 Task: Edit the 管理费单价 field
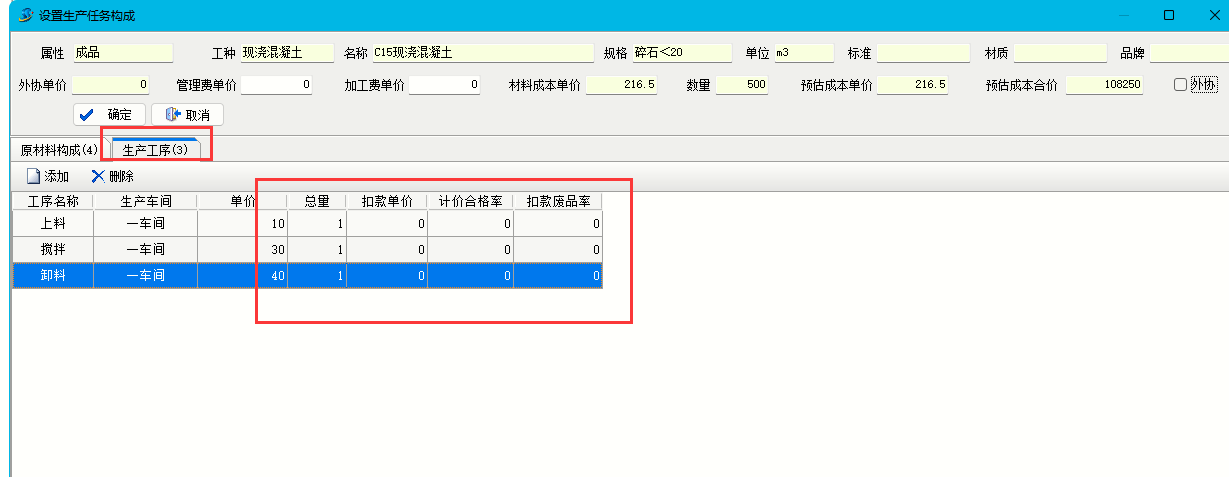tap(276, 85)
